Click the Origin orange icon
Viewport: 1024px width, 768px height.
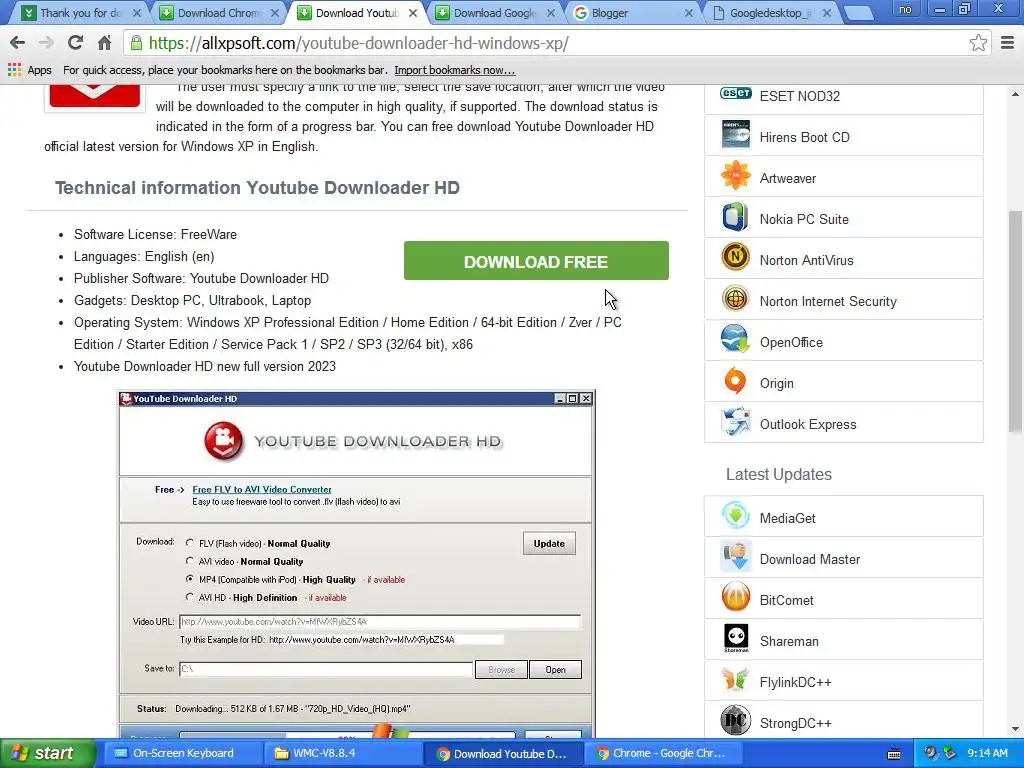click(735, 381)
